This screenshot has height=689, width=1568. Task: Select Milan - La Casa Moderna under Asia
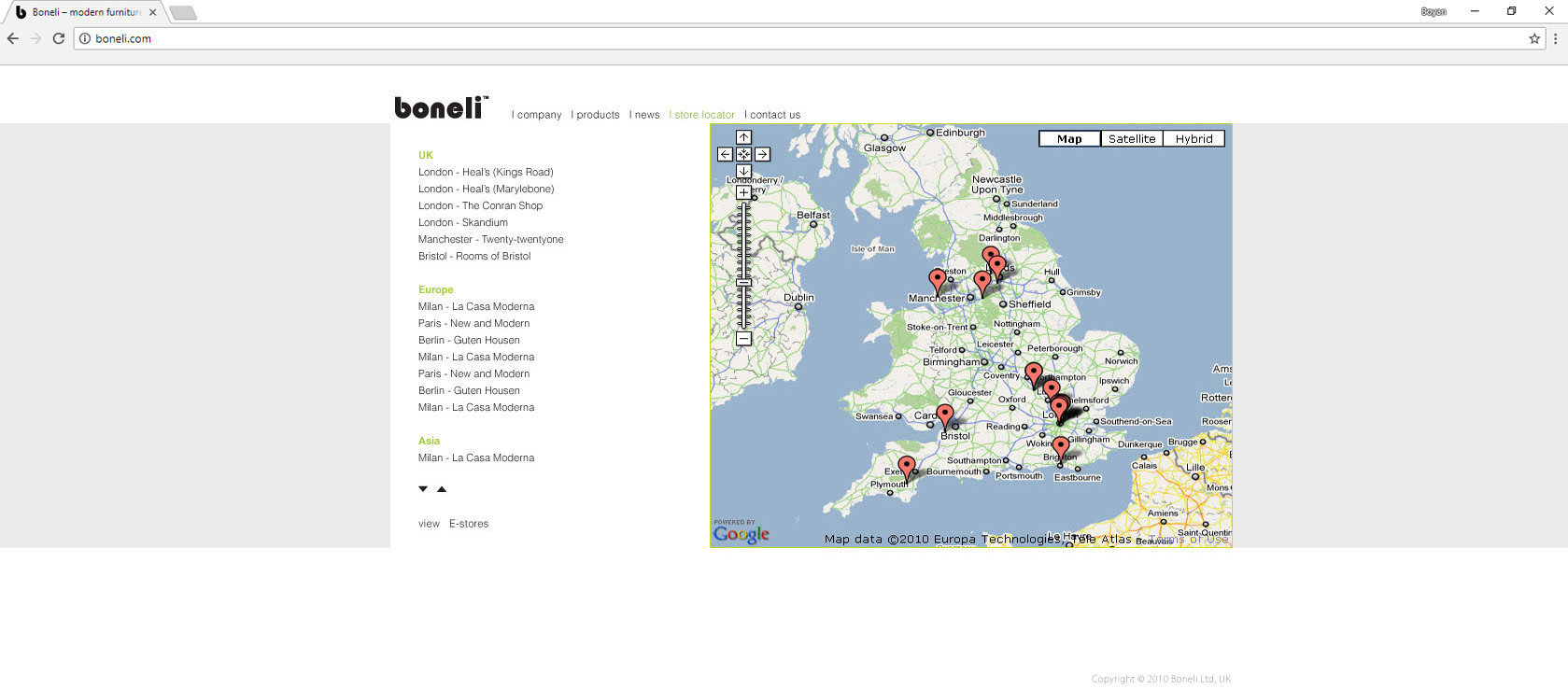476,457
